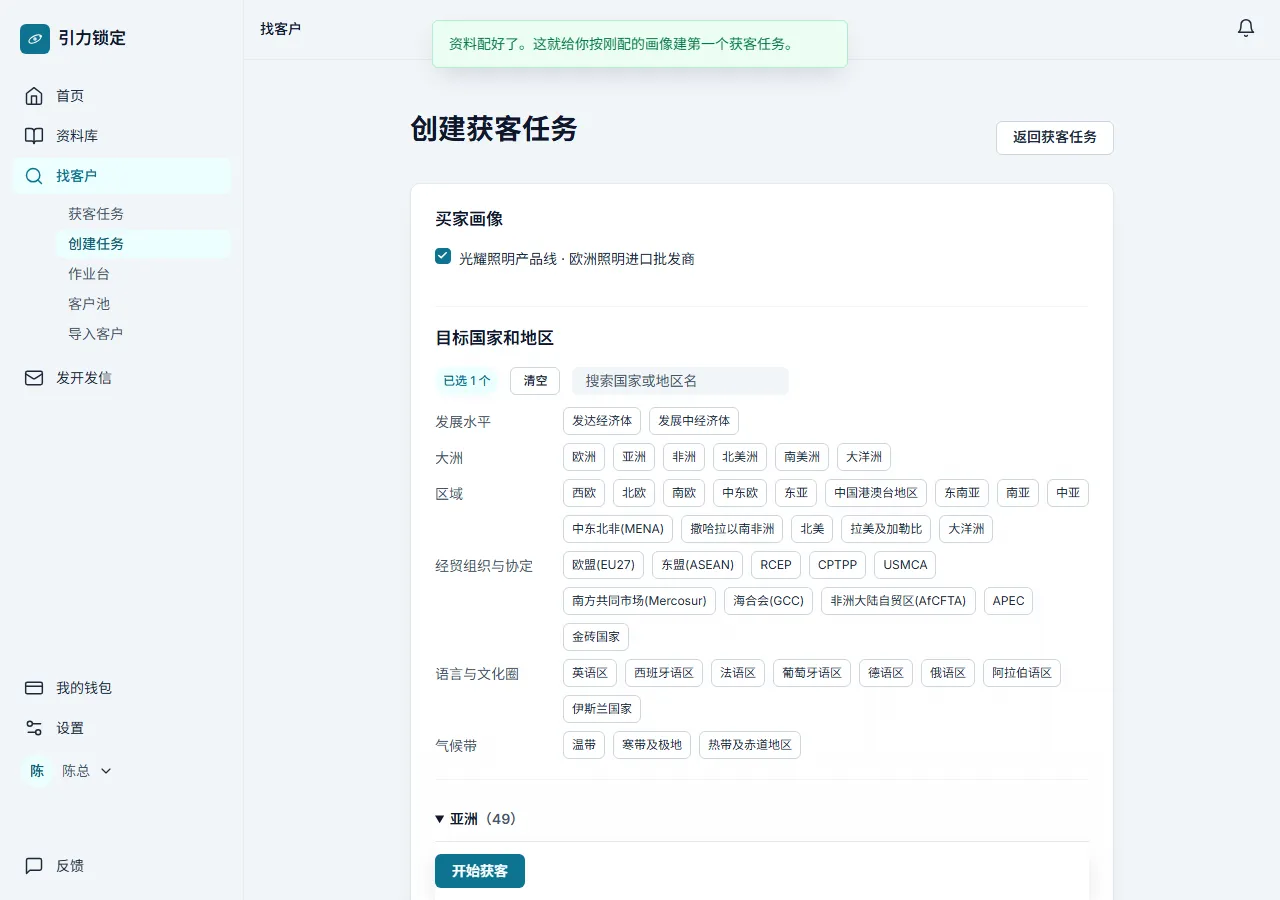Select the 海合会(GCC) chip
The image size is (1280, 900).
click(769, 601)
